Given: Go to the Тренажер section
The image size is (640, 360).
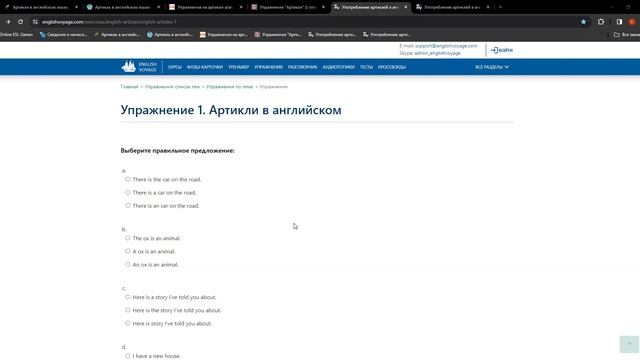Looking at the screenshot, I should pyautogui.click(x=239, y=67).
